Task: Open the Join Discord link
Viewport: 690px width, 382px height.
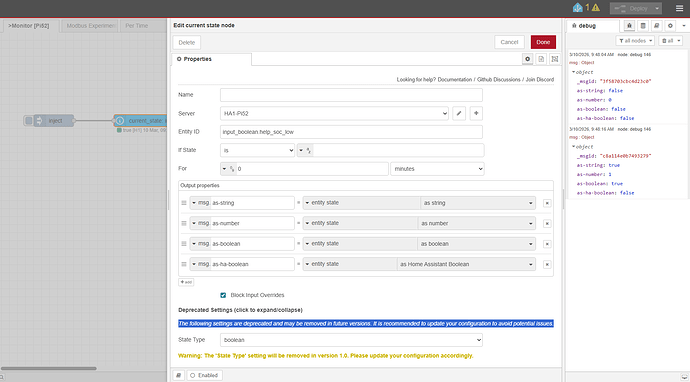Action: coord(540,80)
